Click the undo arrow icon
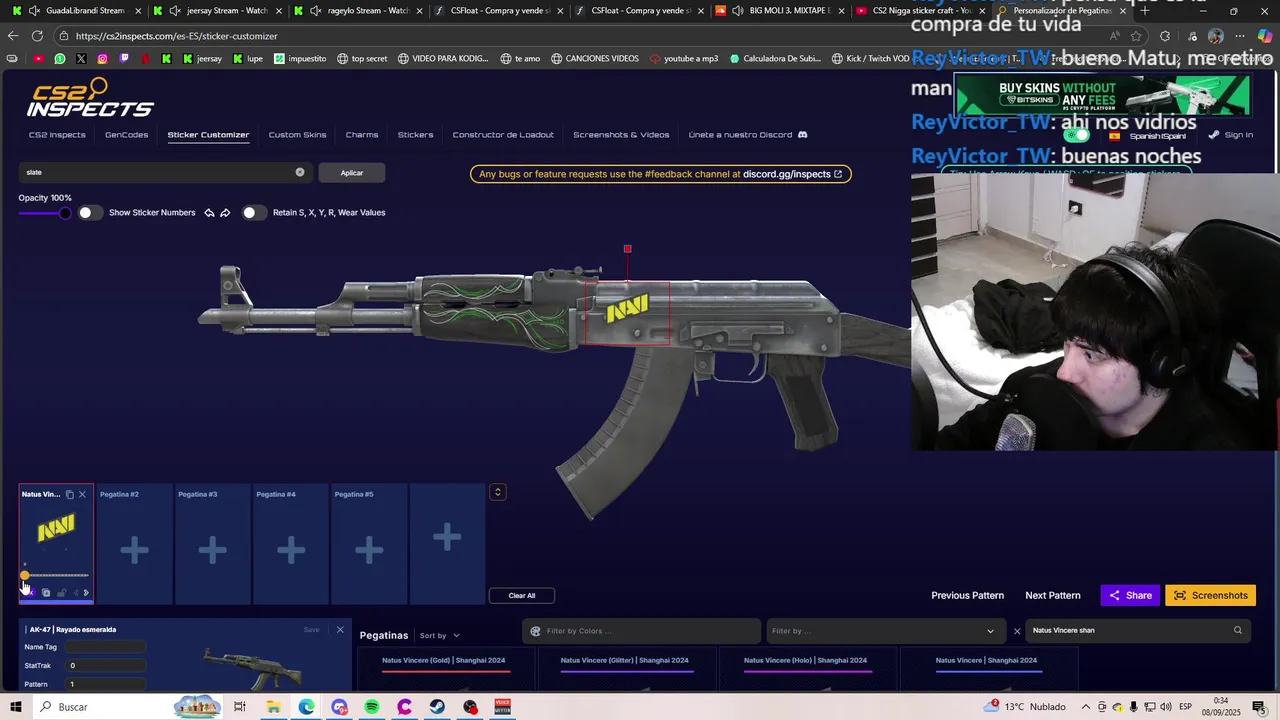 (x=209, y=213)
